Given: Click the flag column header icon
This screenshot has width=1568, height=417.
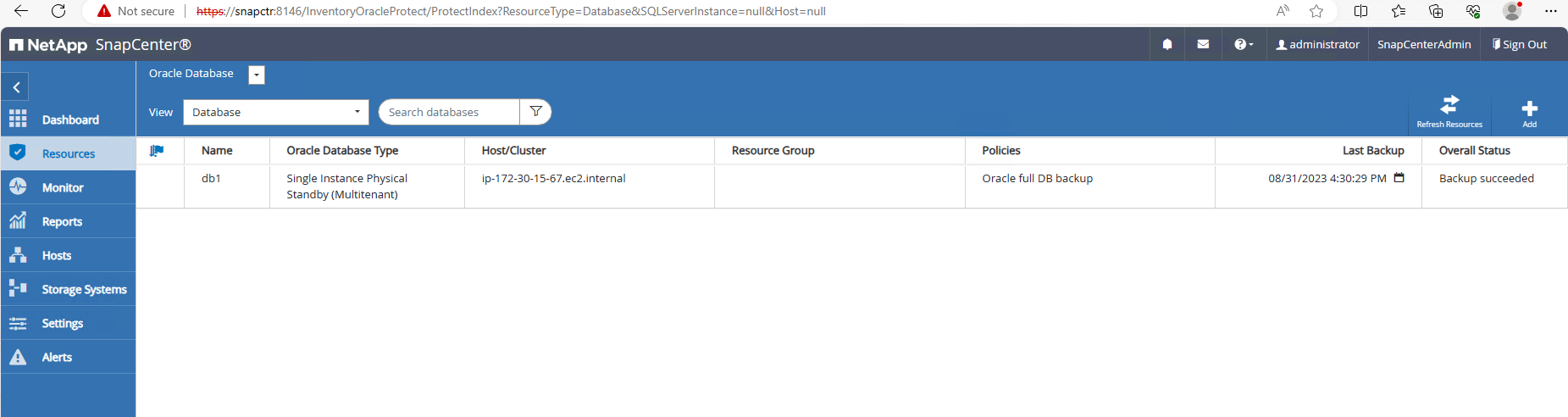Looking at the screenshot, I should click(157, 151).
